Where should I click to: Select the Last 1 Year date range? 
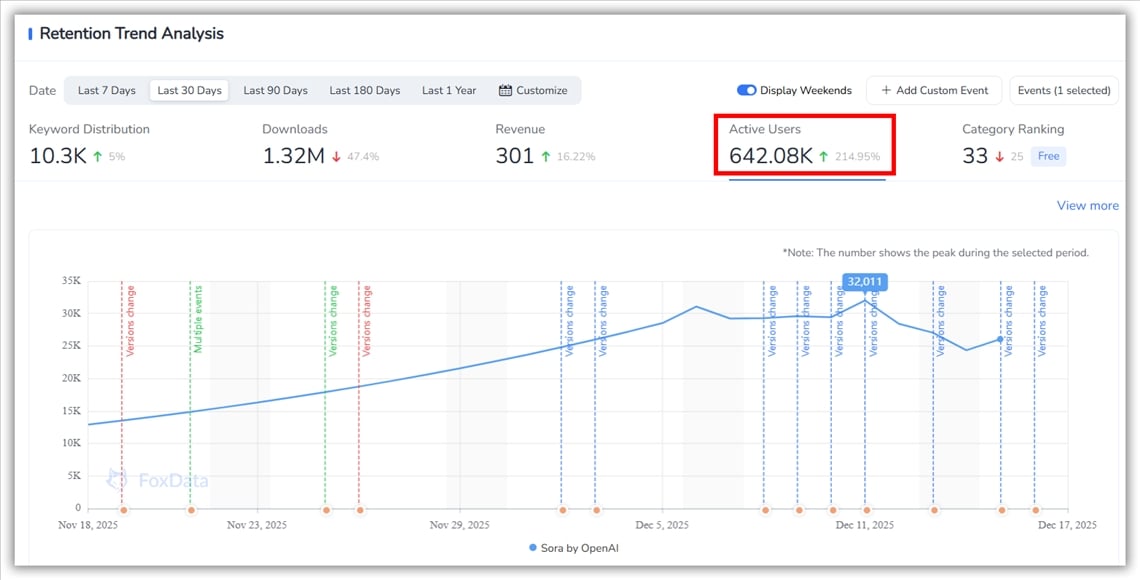point(448,90)
